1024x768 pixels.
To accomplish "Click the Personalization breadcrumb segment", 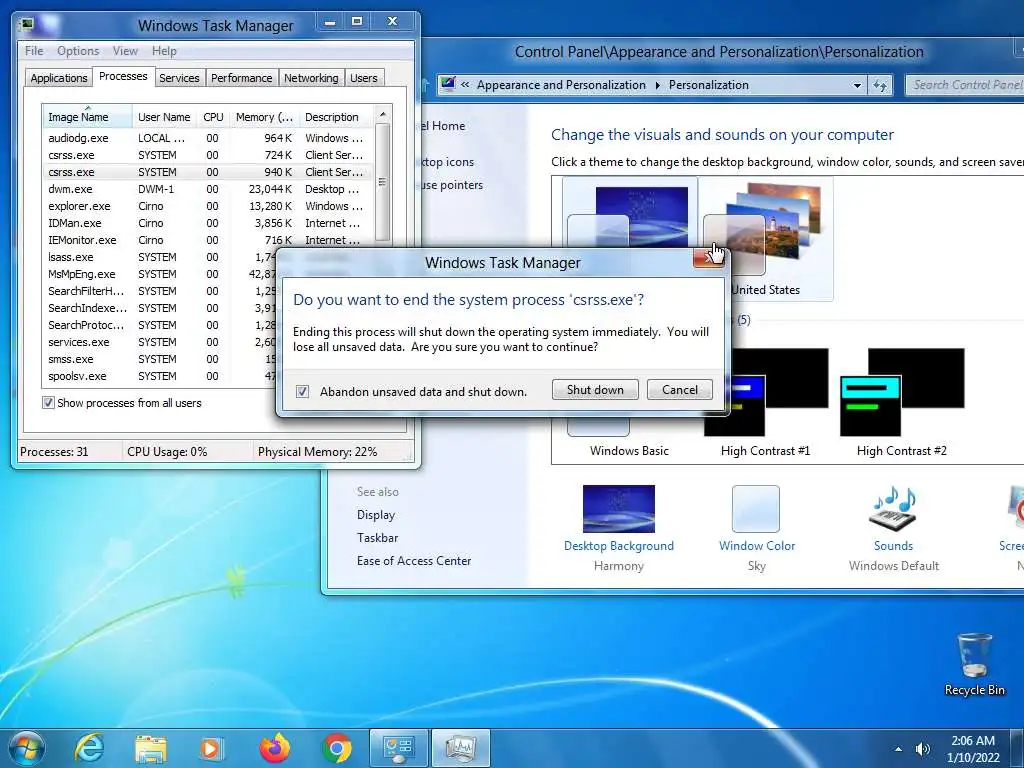I will pyautogui.click(x=709, y=85).
